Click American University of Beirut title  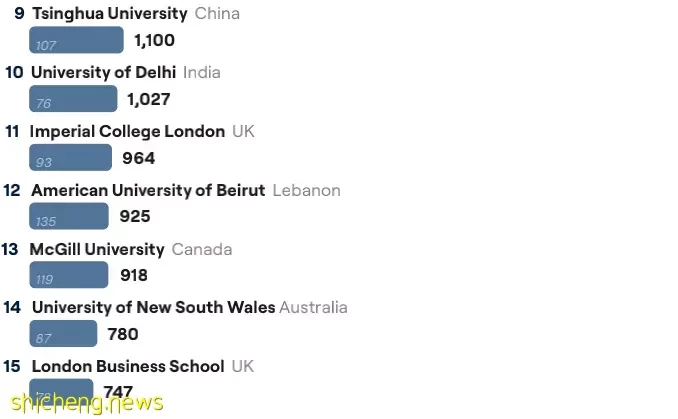click(x=148, y=190)
